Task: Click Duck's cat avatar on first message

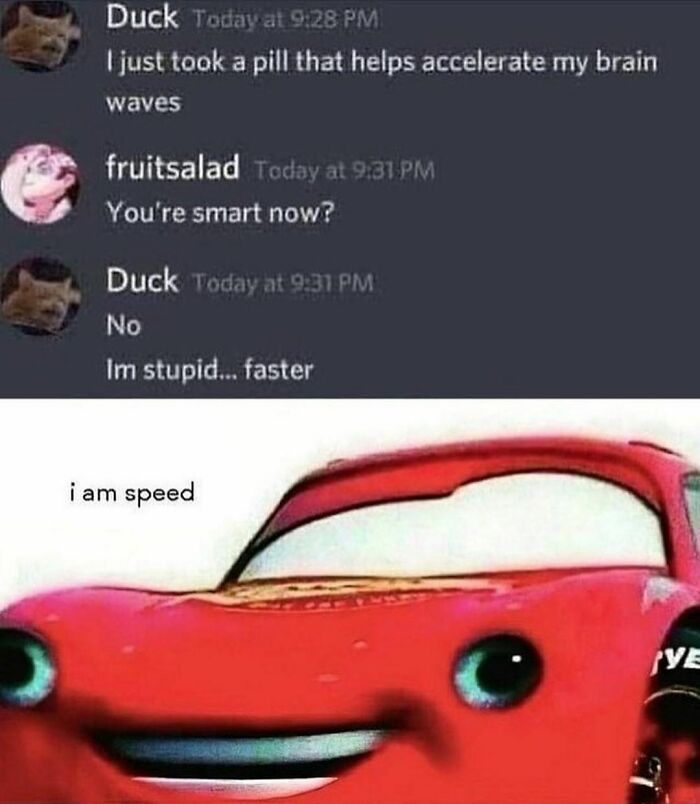Action: click(x=40, y=35)
